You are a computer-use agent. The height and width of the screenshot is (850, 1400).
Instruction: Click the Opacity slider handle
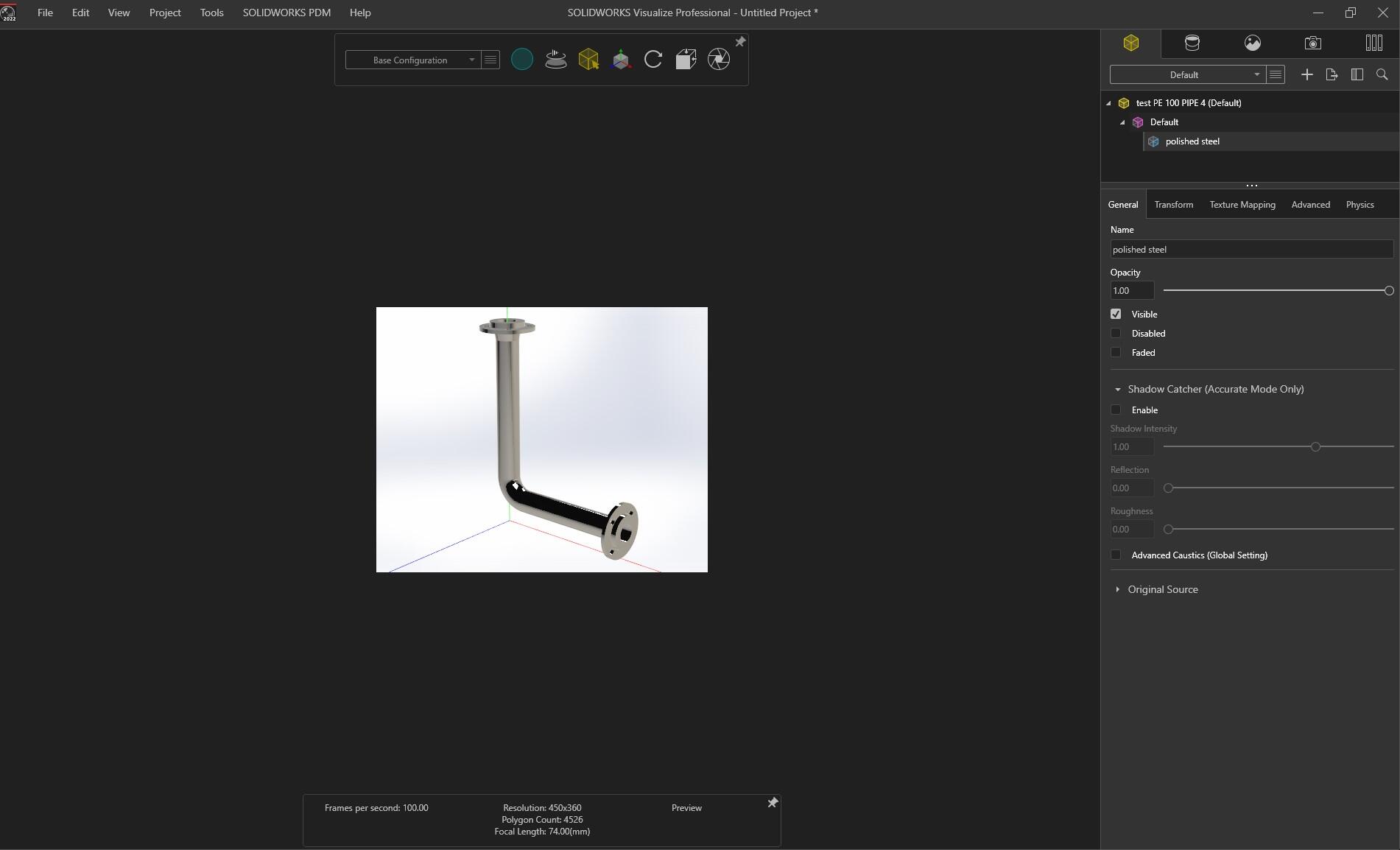click(1388, 291)
